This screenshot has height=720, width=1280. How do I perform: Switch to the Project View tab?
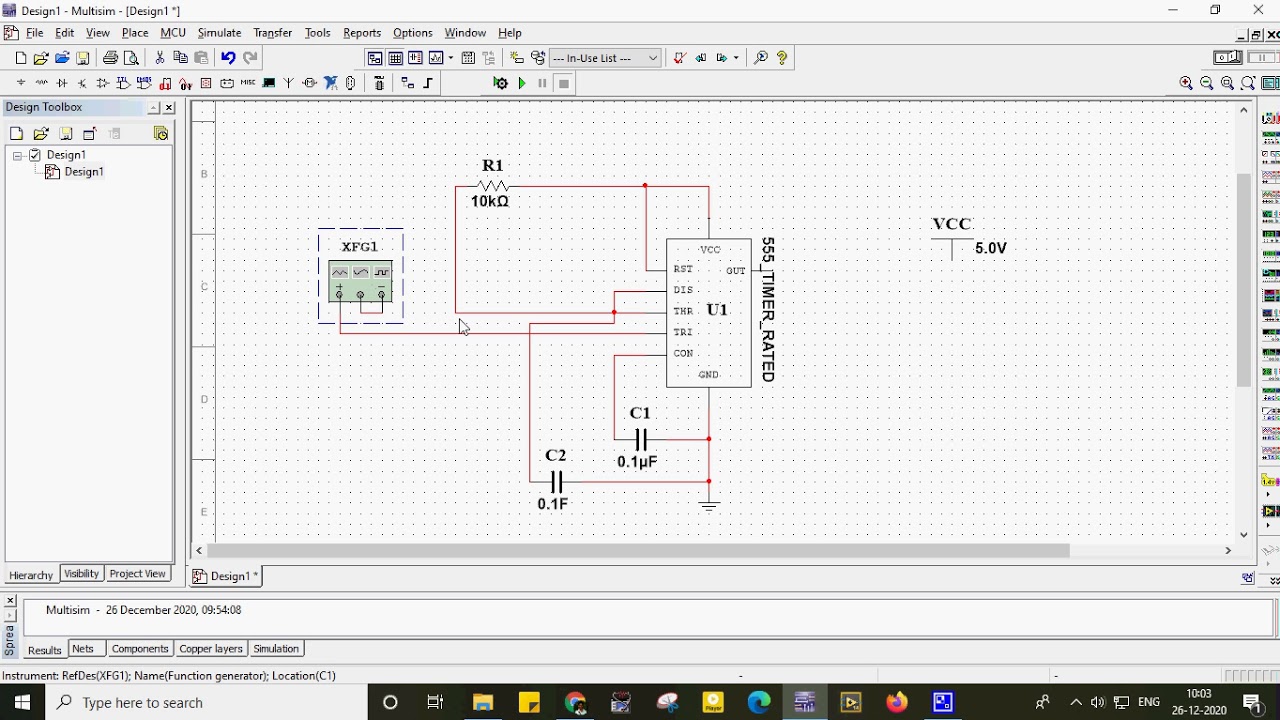click(137, 574)
